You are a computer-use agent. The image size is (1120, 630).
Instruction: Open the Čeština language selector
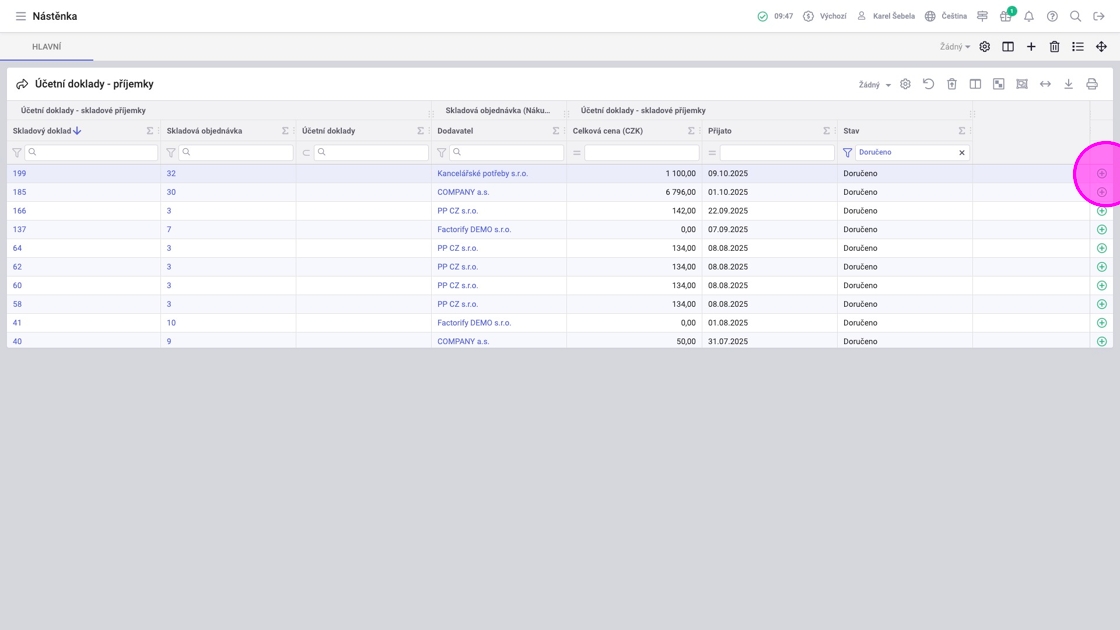946,16
